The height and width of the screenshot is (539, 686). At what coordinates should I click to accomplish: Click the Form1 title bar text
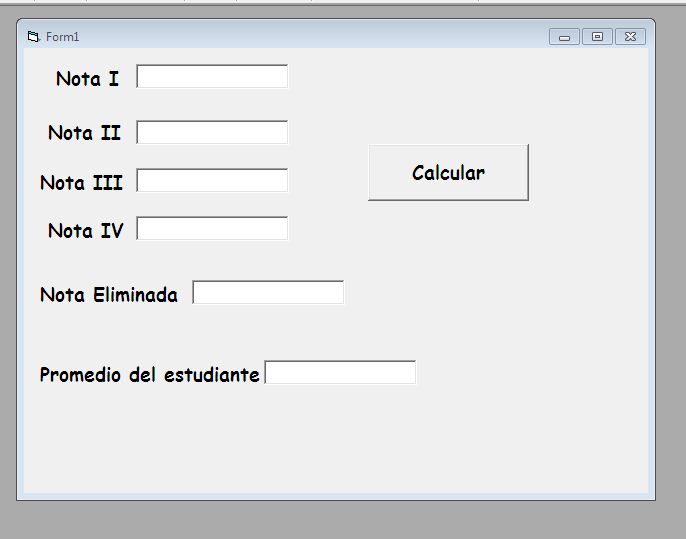[x=63, y=37]
